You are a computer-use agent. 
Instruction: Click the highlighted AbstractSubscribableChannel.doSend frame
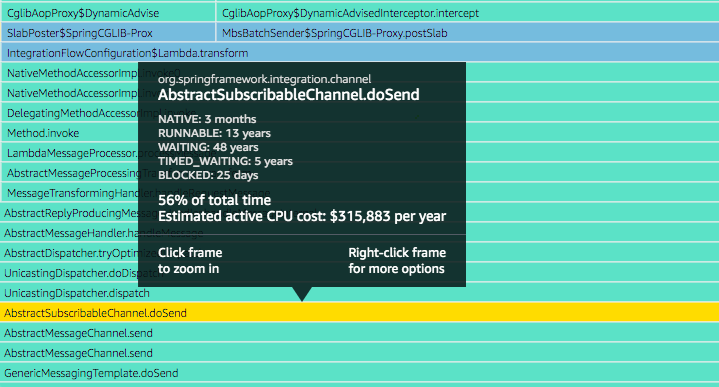click(x=360, y=313)
